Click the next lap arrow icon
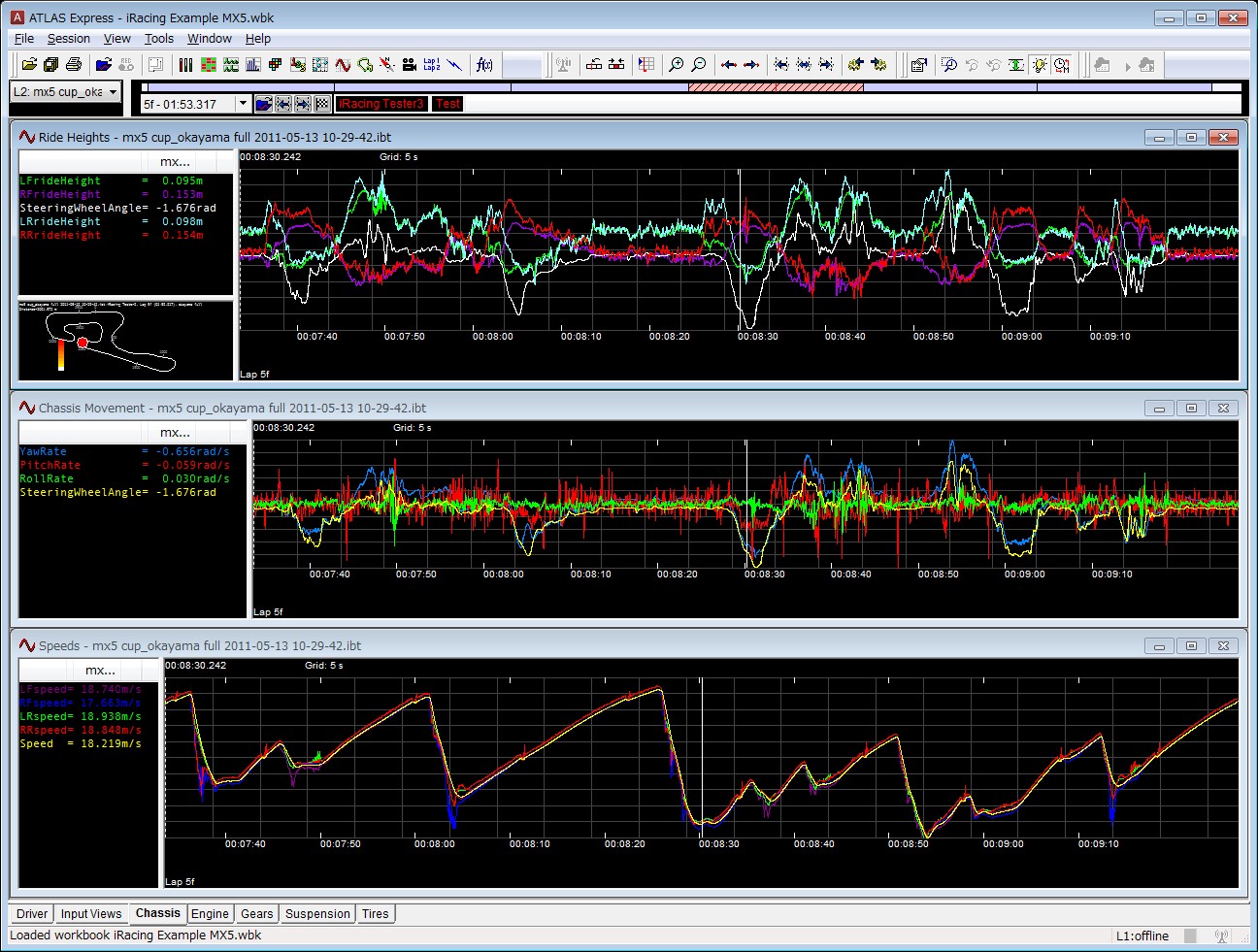The height and width of the screenshot is (952, 1258). 302,104
